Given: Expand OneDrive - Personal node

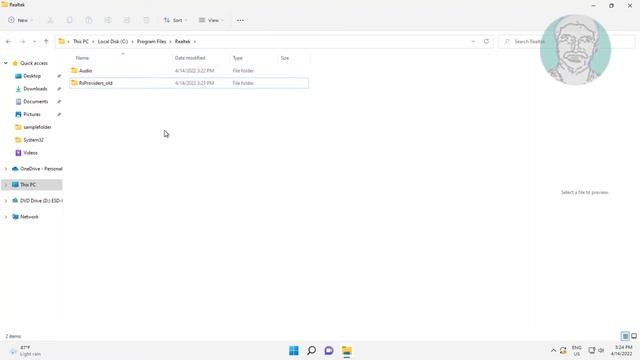Looking at the screenshot, I should [x=6, y=169].
